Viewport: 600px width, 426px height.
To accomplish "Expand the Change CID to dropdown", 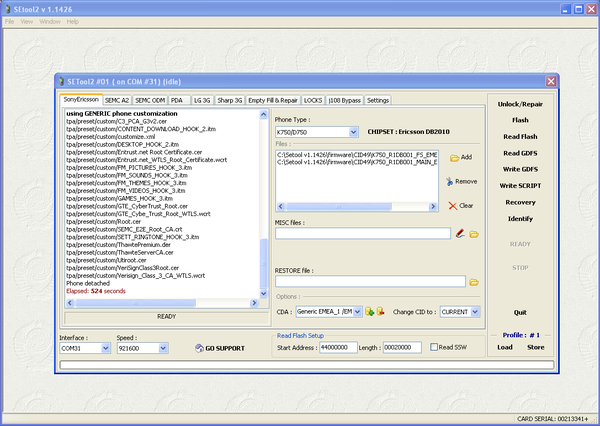I will [x=475, y=312].
